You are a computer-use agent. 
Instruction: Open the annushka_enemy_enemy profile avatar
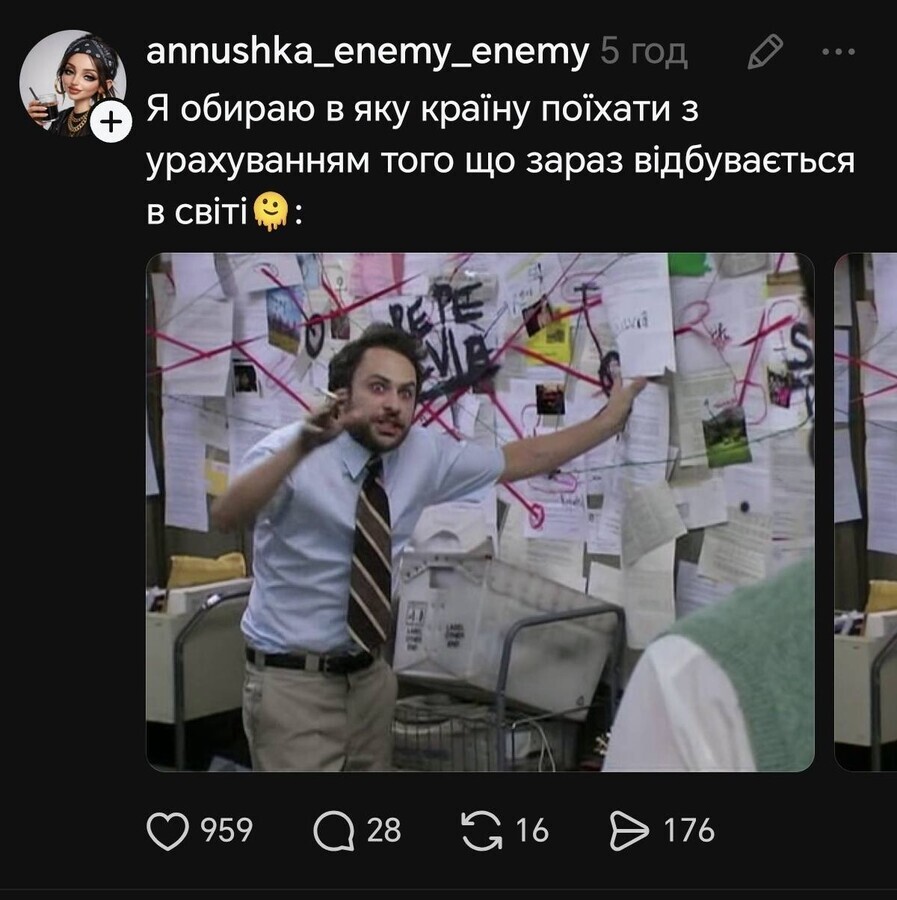[x=73, y=83]
